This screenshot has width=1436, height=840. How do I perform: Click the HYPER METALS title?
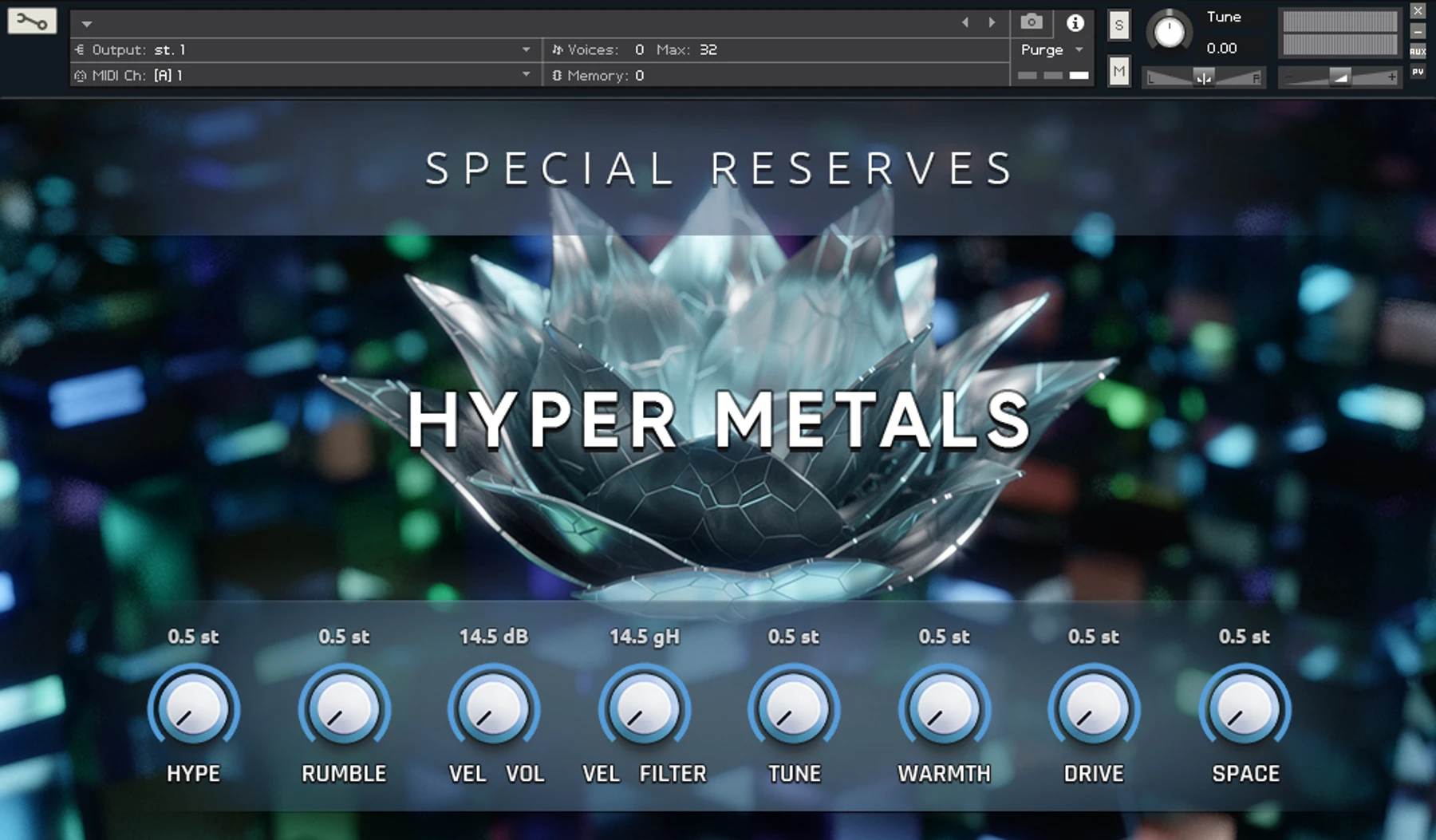pyautogui.click(x=720, y=420)
